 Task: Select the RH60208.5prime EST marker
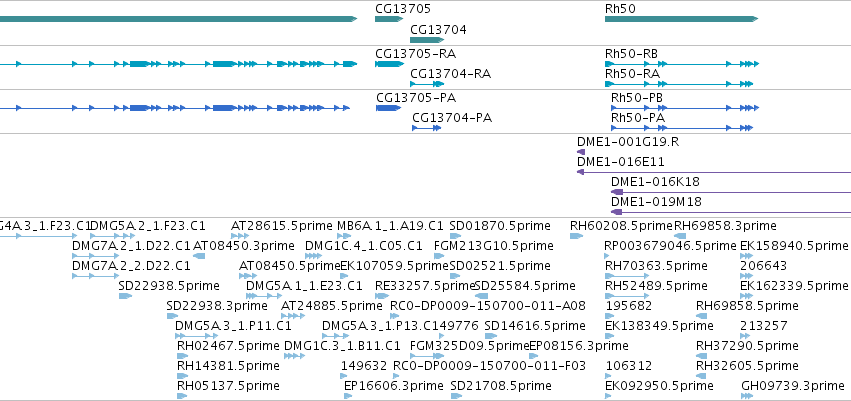coord(576,236)
